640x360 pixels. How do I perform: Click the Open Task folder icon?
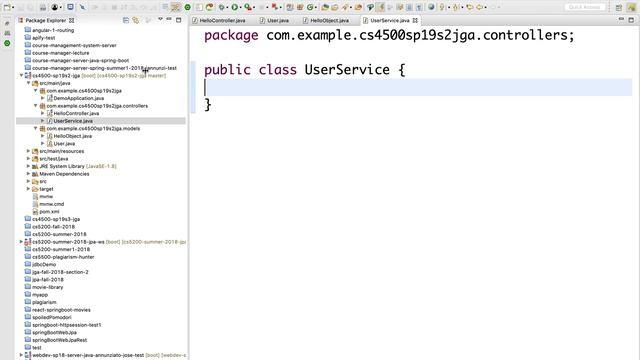[335, 7]
